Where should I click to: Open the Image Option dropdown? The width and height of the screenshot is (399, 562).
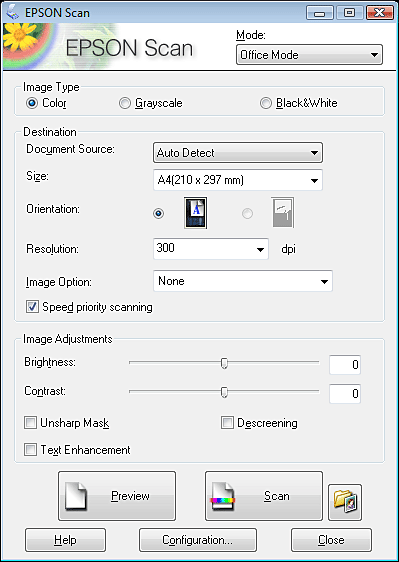(x=243, y=281)
